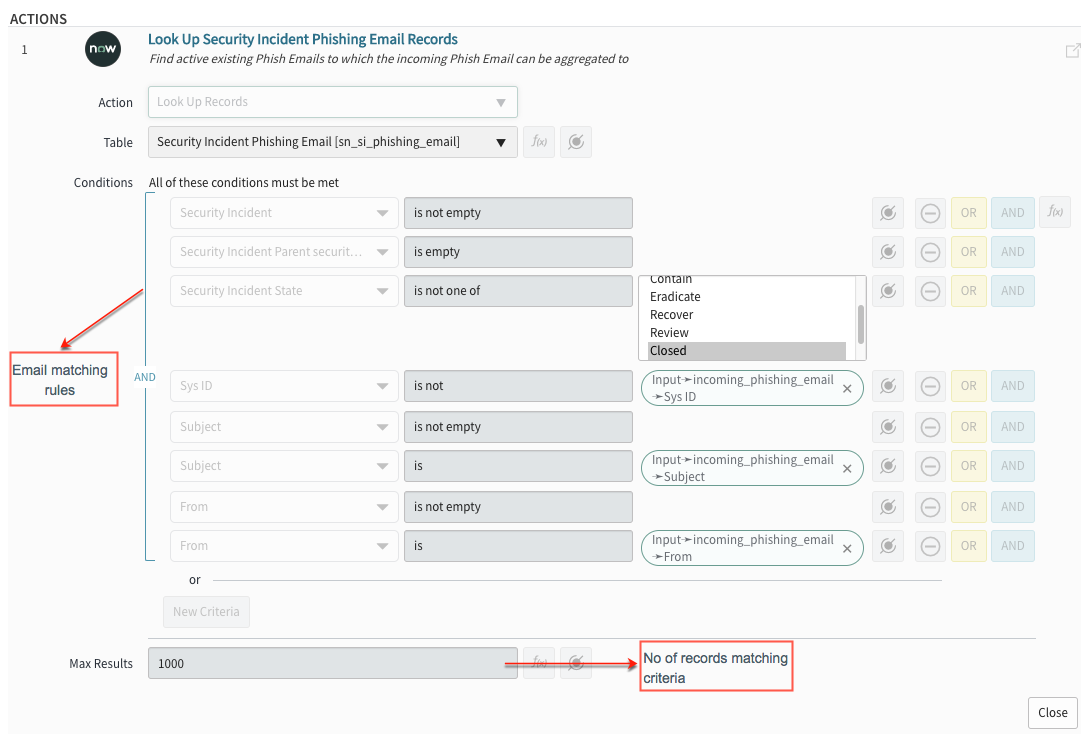The height and width of the screenshot is (734, 1081).
Task: Click the AND group label on bracket
Action: pos(145,377)
